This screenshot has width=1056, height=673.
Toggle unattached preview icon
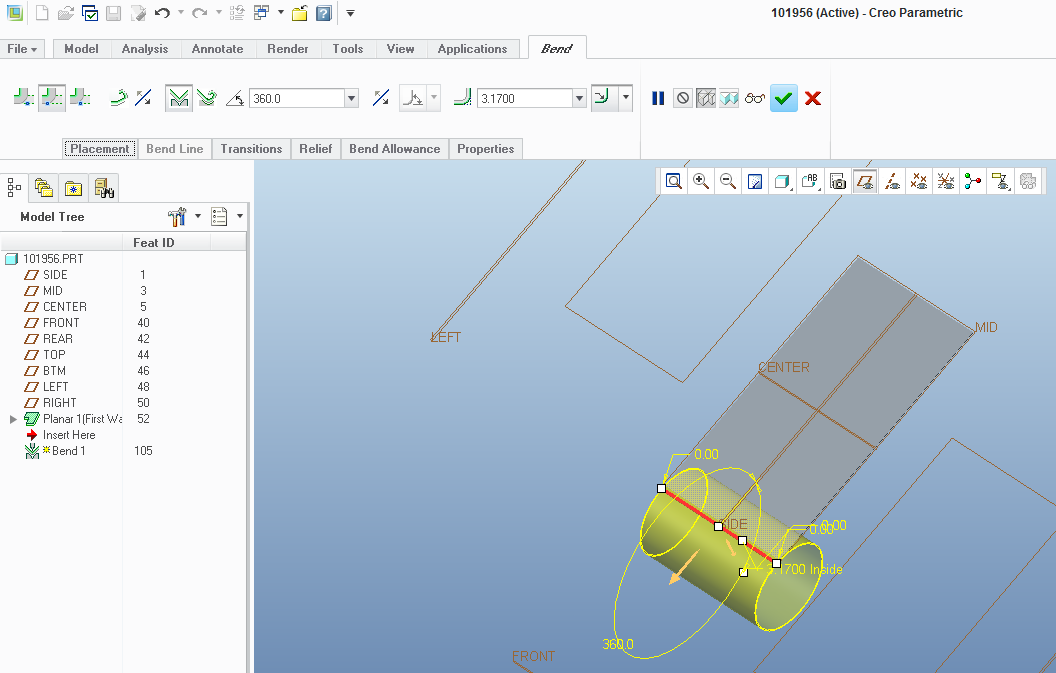705,98
